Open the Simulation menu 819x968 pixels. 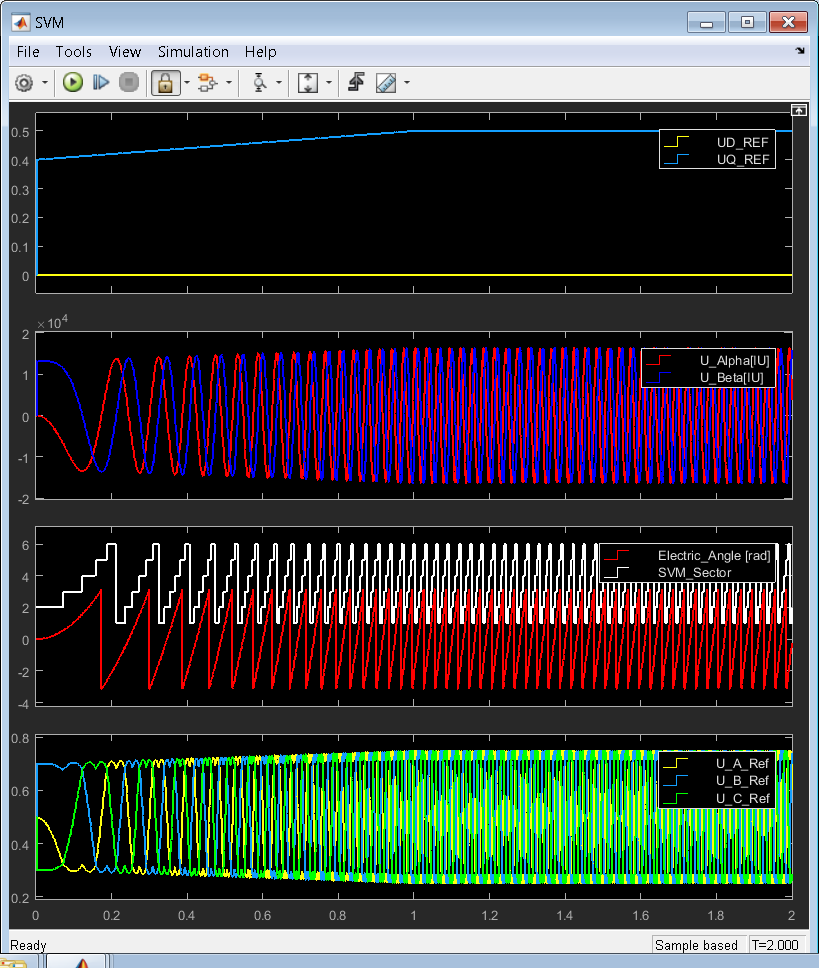pyautogui.click(x=193, y=52)
